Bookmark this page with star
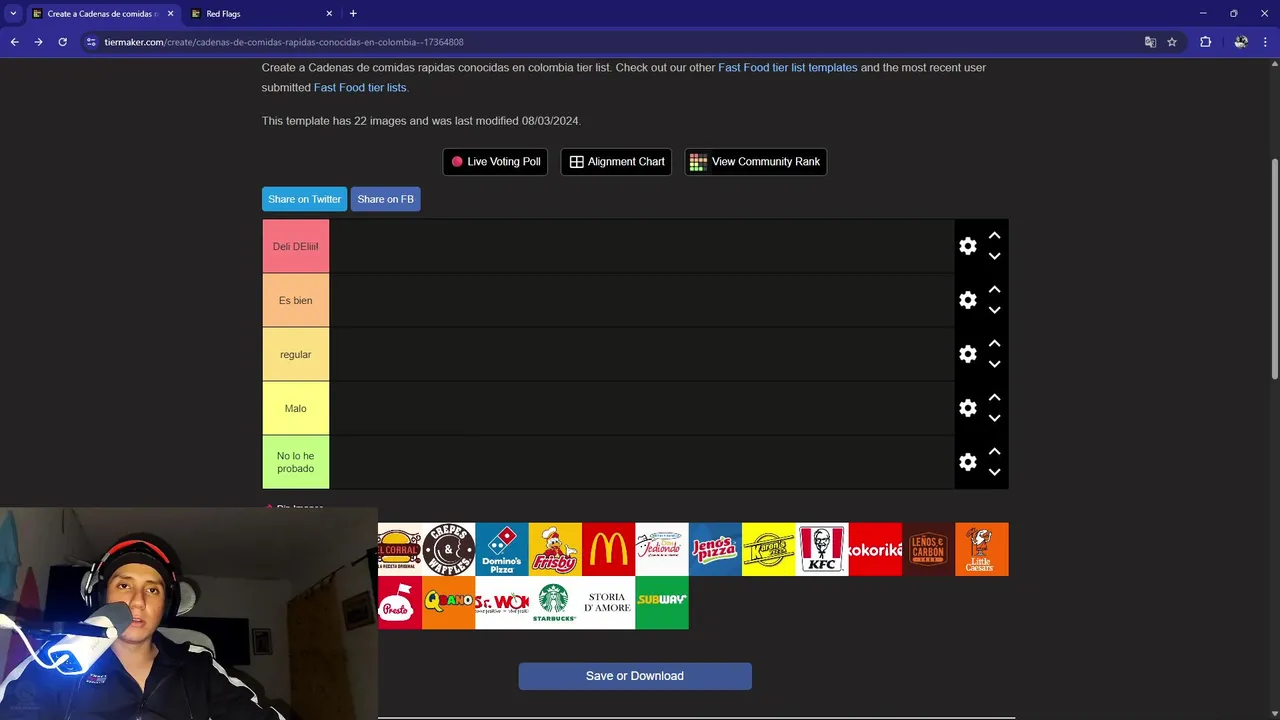 click(1172, 42)
